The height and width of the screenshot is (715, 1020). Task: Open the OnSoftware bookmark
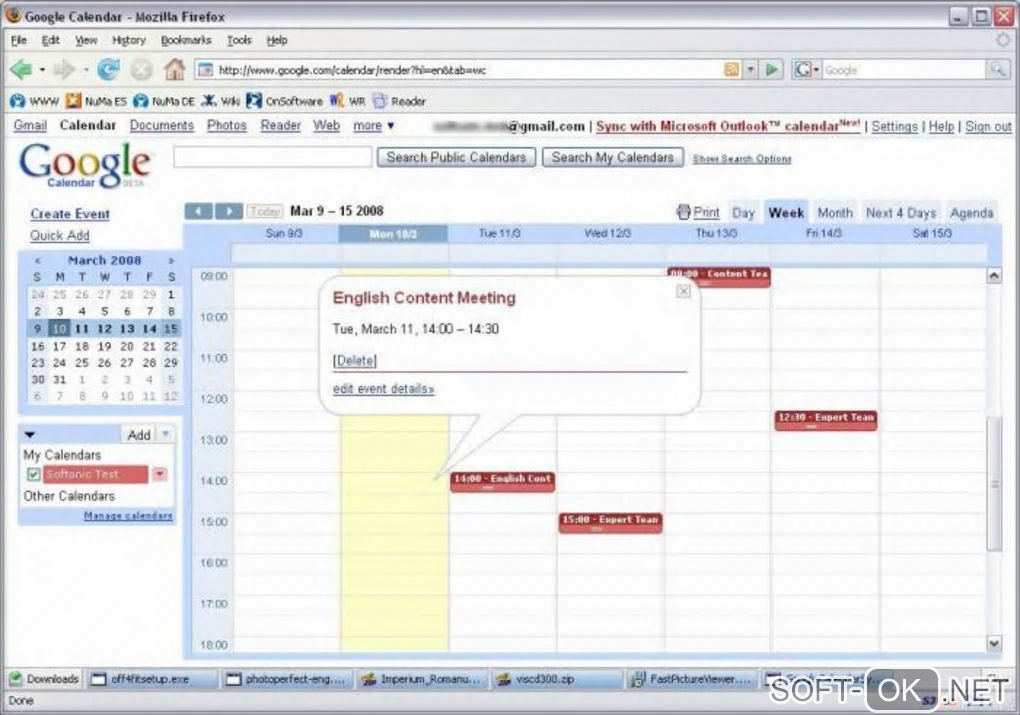coord(285,101)
